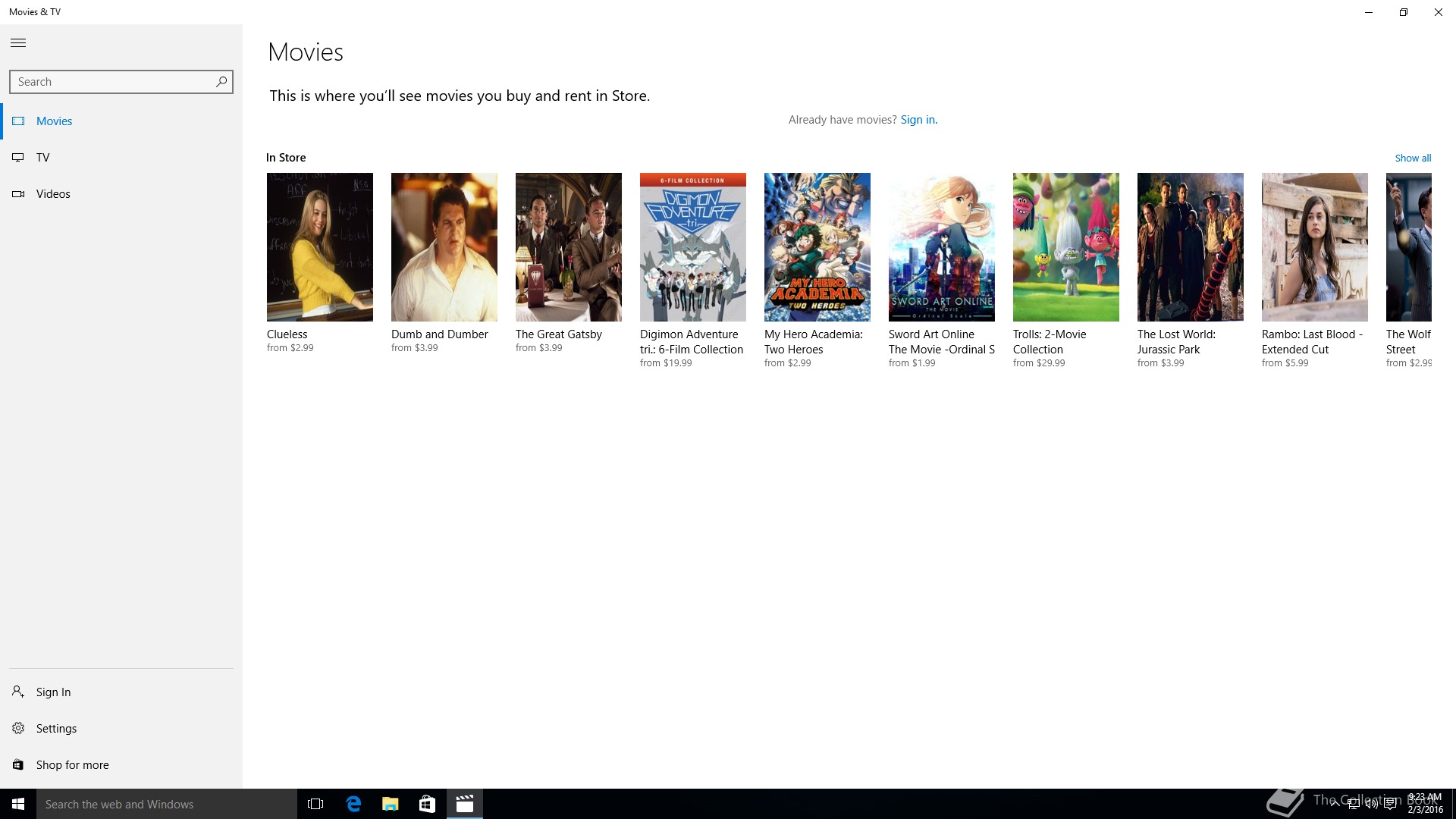Click the Rambo: Last Blood title text
Image resolution: width=1456 pixels, height=819 pixels.
click(1312, 341)
